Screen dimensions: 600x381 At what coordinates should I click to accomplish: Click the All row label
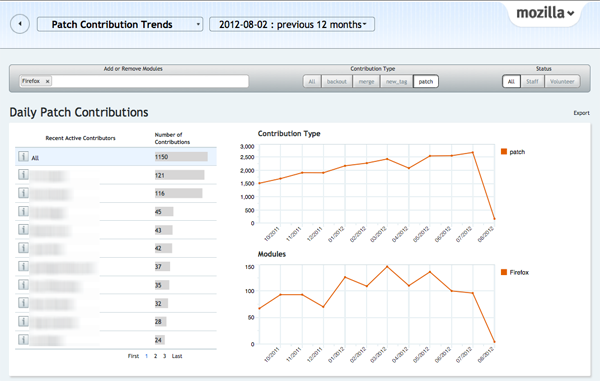pos(35,158)
